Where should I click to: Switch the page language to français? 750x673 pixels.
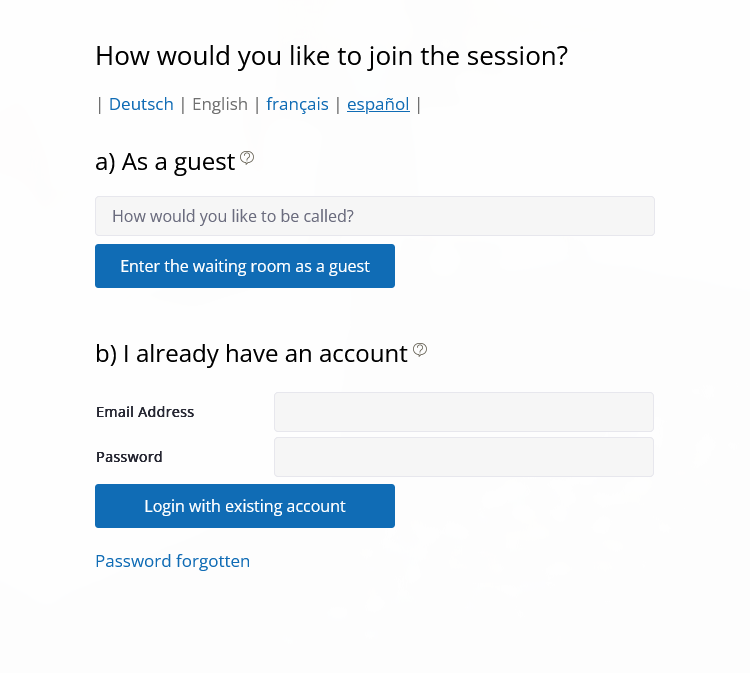point(297,104)
